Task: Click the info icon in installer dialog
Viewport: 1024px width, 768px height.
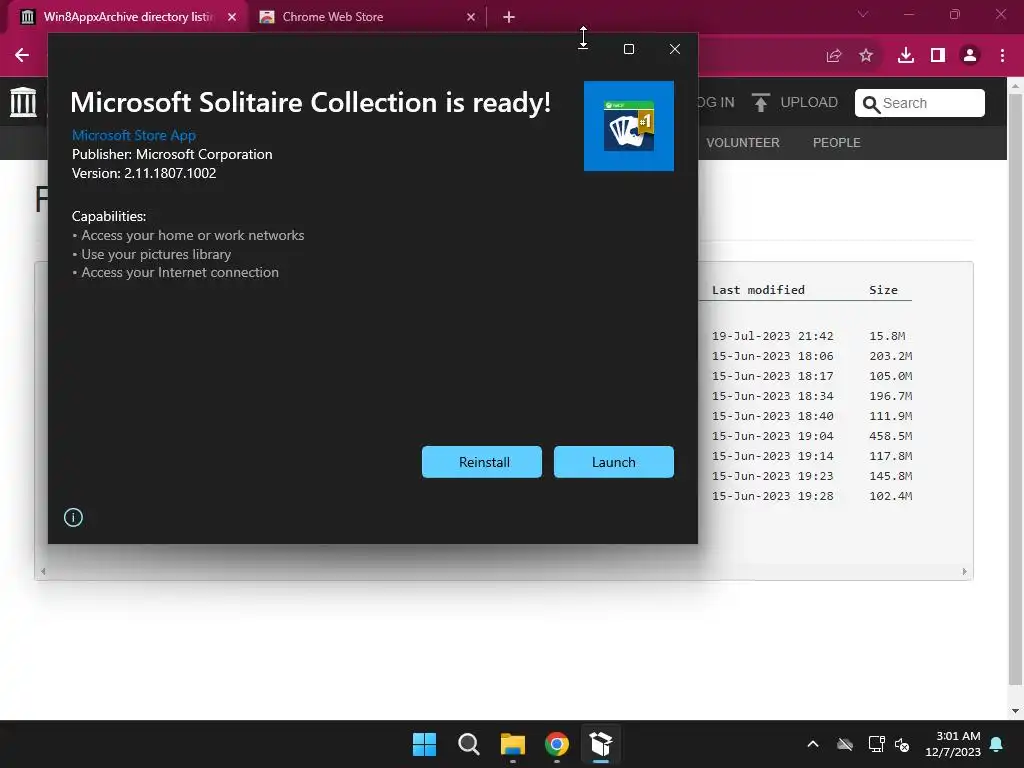Action: [73, 517]
